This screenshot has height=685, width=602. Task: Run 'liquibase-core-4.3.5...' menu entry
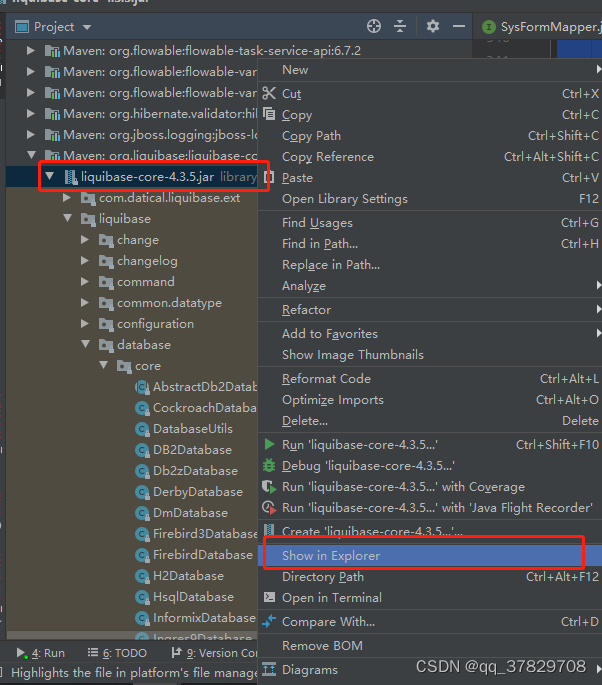pyautogui.click(x=430, y=444)
